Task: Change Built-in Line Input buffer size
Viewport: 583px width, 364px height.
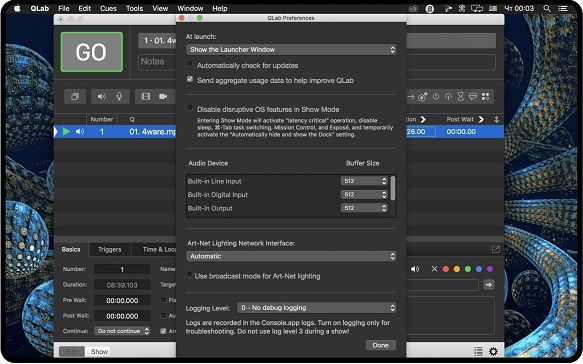Action: click(x=364, y=181)
